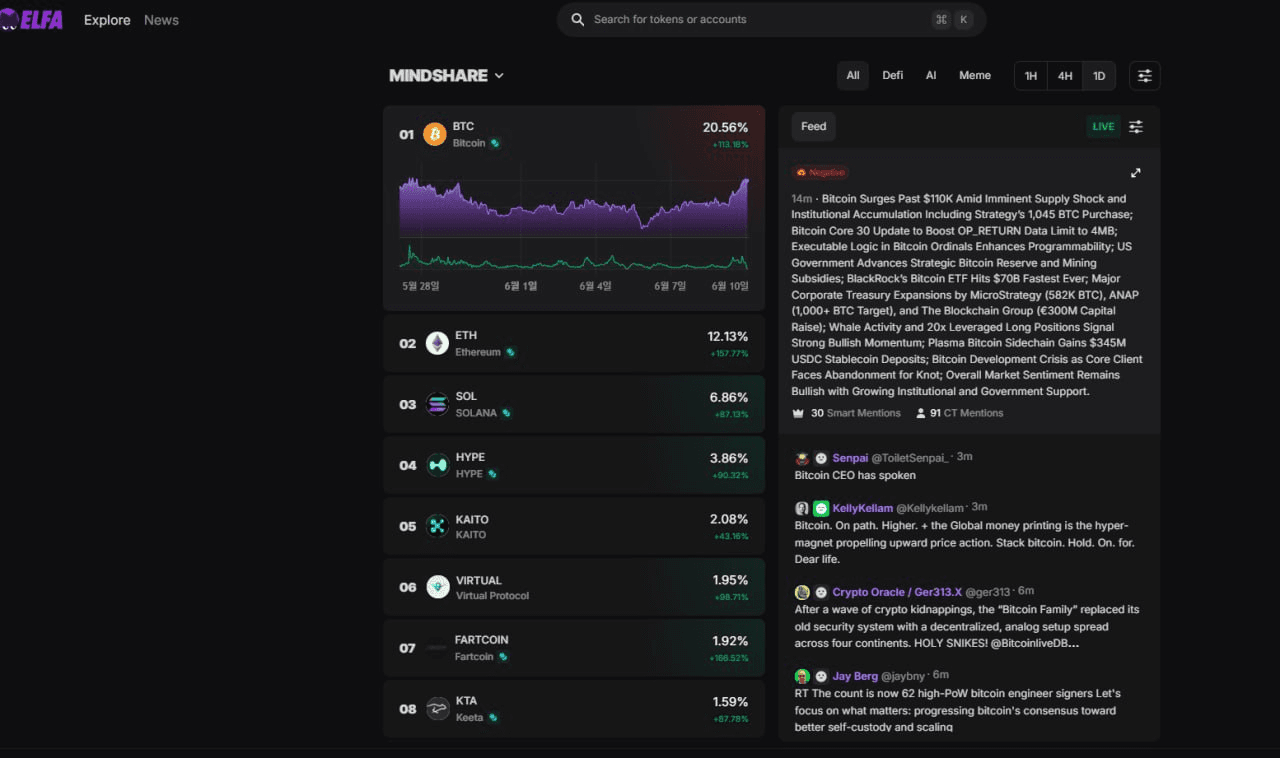Click the Negative sentiment tag
Viewport: 1280px width, 758px height.
pos(820,172)
